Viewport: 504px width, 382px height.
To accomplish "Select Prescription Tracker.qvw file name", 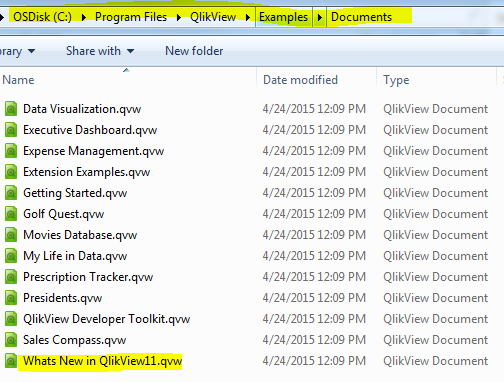I will (88, 277).
